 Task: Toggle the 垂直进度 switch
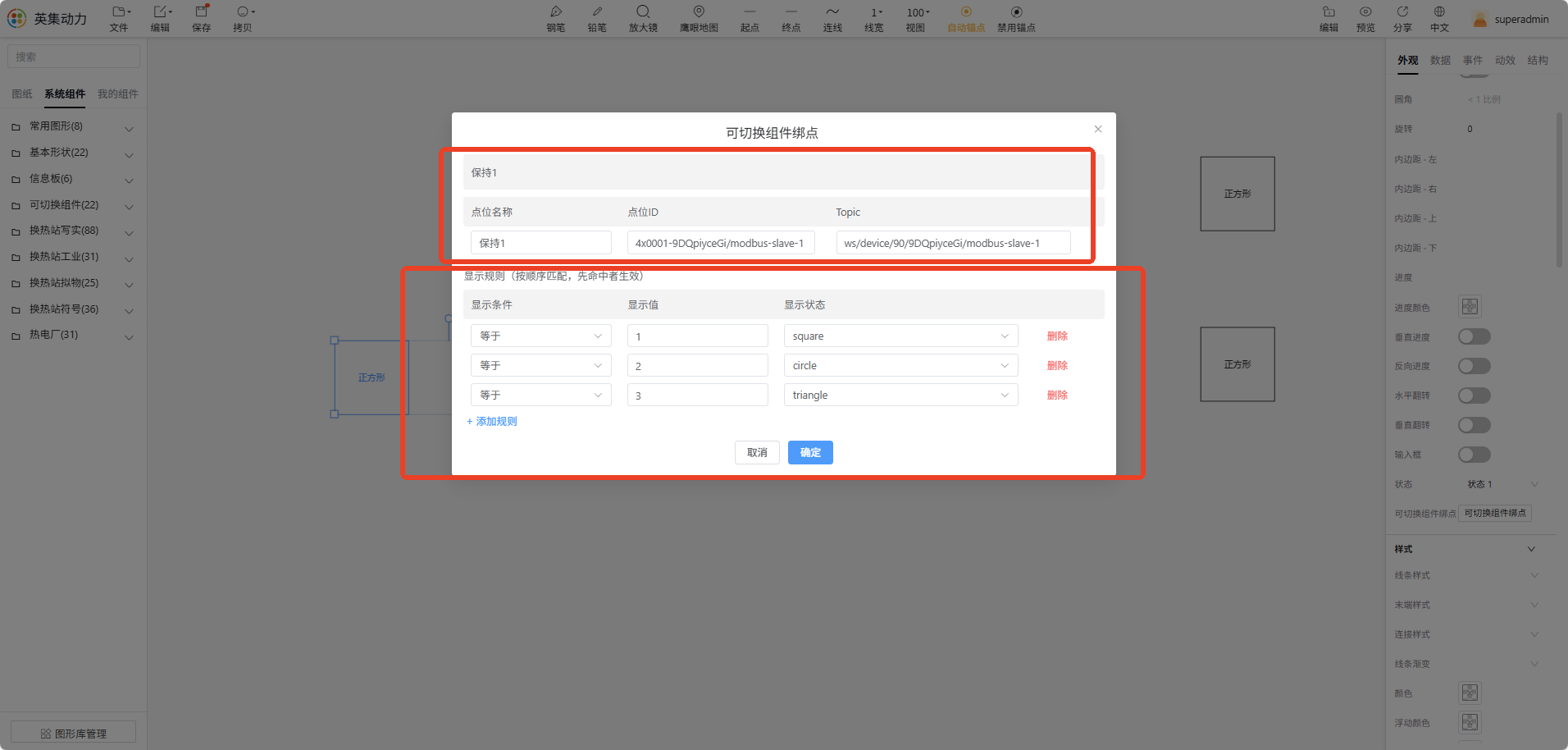[x=1475, y=336]
